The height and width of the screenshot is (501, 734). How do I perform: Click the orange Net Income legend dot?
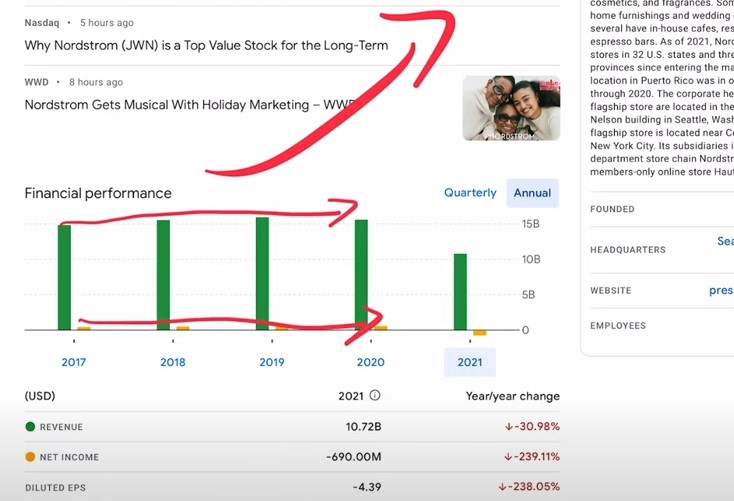(30, 457)
